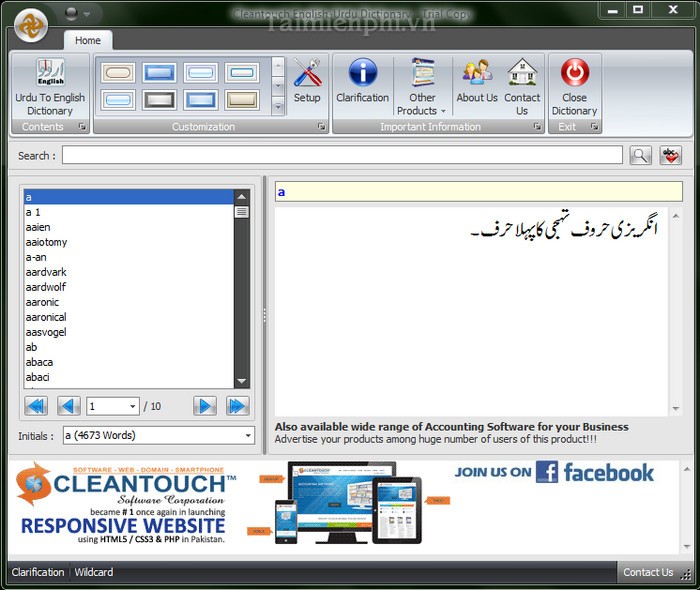
Task: Select the word 'aardvark' in list
Action: [129, 272]
